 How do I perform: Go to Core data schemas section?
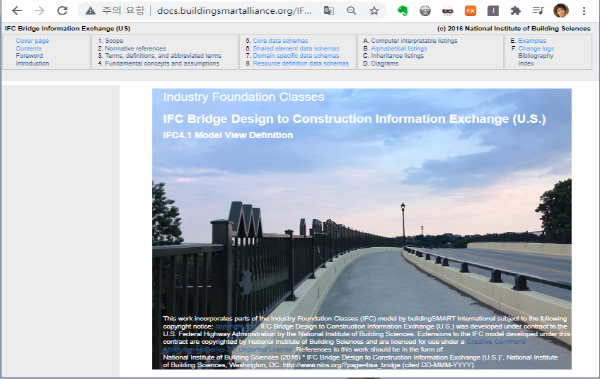click(x=280, y=41)
